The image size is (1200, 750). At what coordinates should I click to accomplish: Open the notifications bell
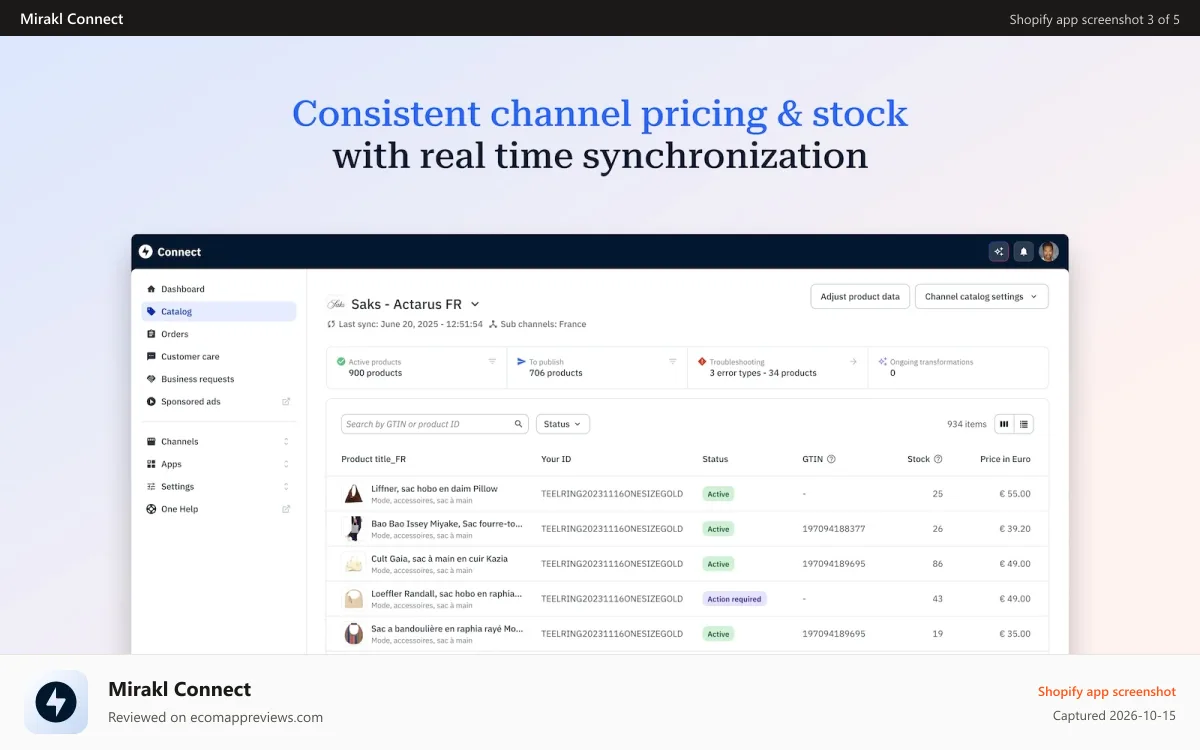coord(1023,252)
